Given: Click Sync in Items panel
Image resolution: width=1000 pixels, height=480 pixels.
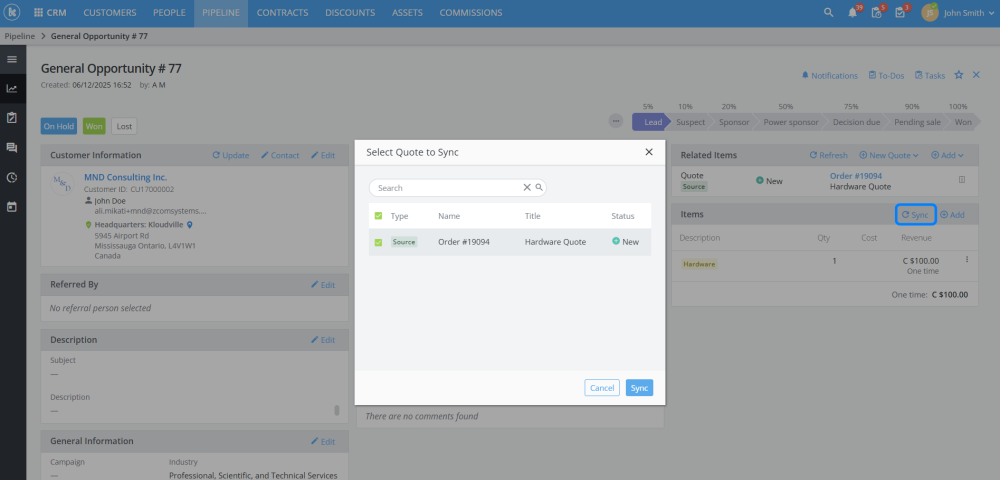Looking at the screenshot, I should coord(915,215).
